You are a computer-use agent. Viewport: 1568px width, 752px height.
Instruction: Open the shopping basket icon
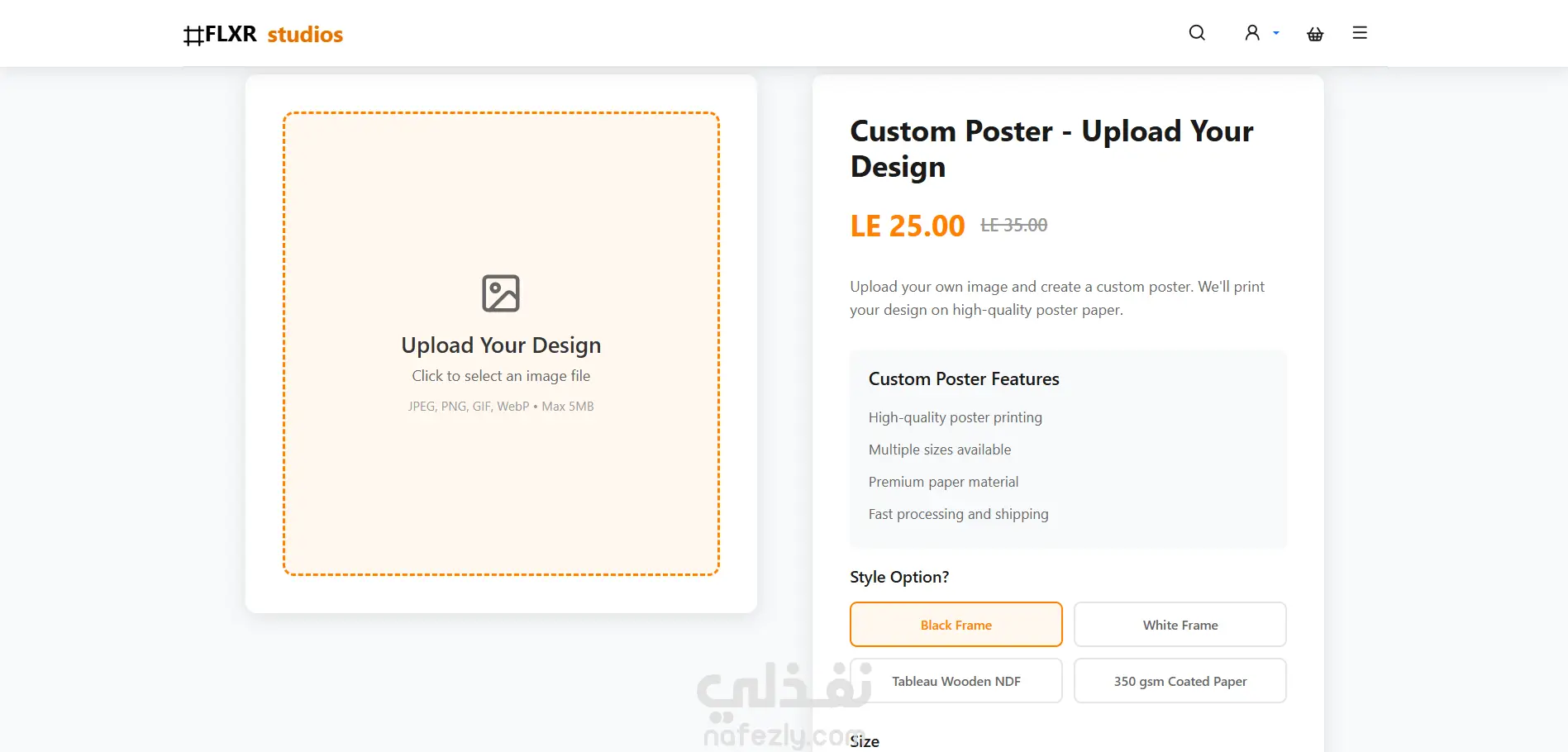pos(1315,34)
